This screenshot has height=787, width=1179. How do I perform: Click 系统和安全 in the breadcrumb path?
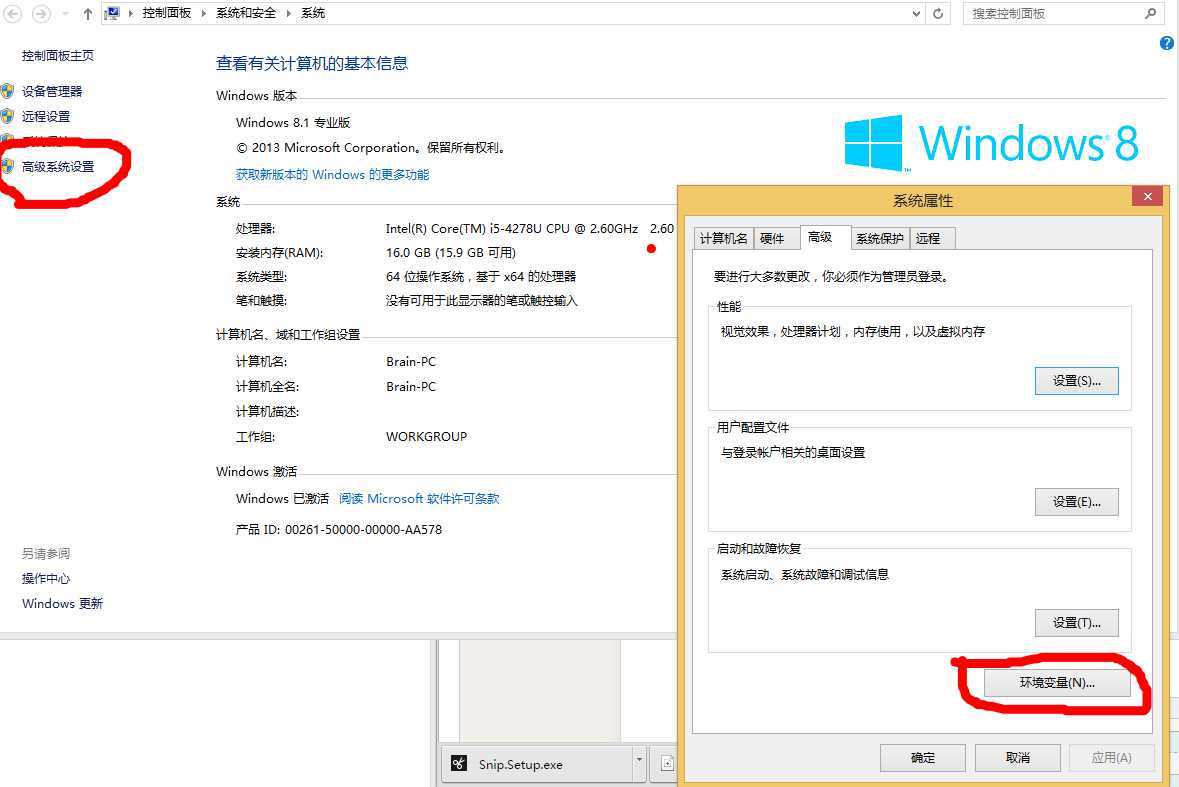click(246, 13)
